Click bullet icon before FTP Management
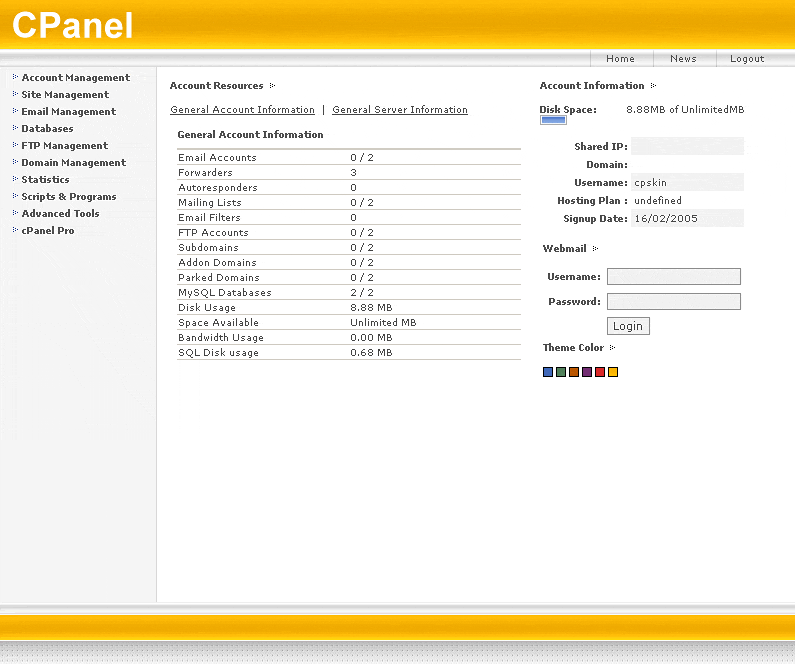The width and height of the screenshot is (795, 664). [x=15, y=145]
